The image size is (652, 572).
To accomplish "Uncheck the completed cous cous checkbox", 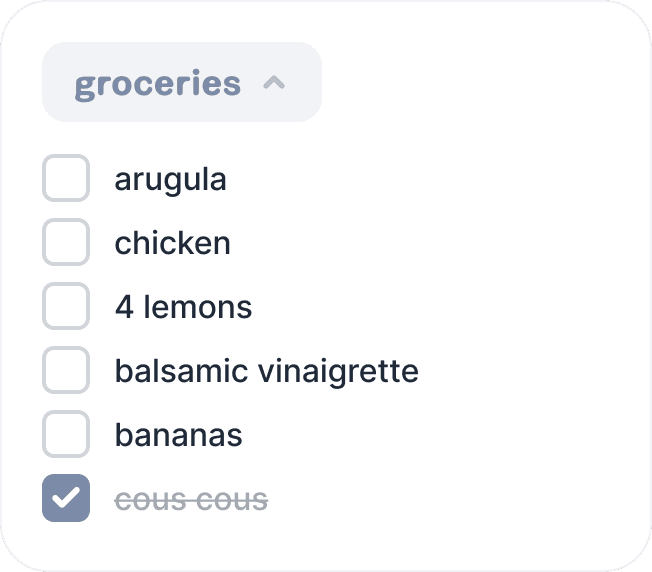I will pyautogui.click(x=66, y=498).
